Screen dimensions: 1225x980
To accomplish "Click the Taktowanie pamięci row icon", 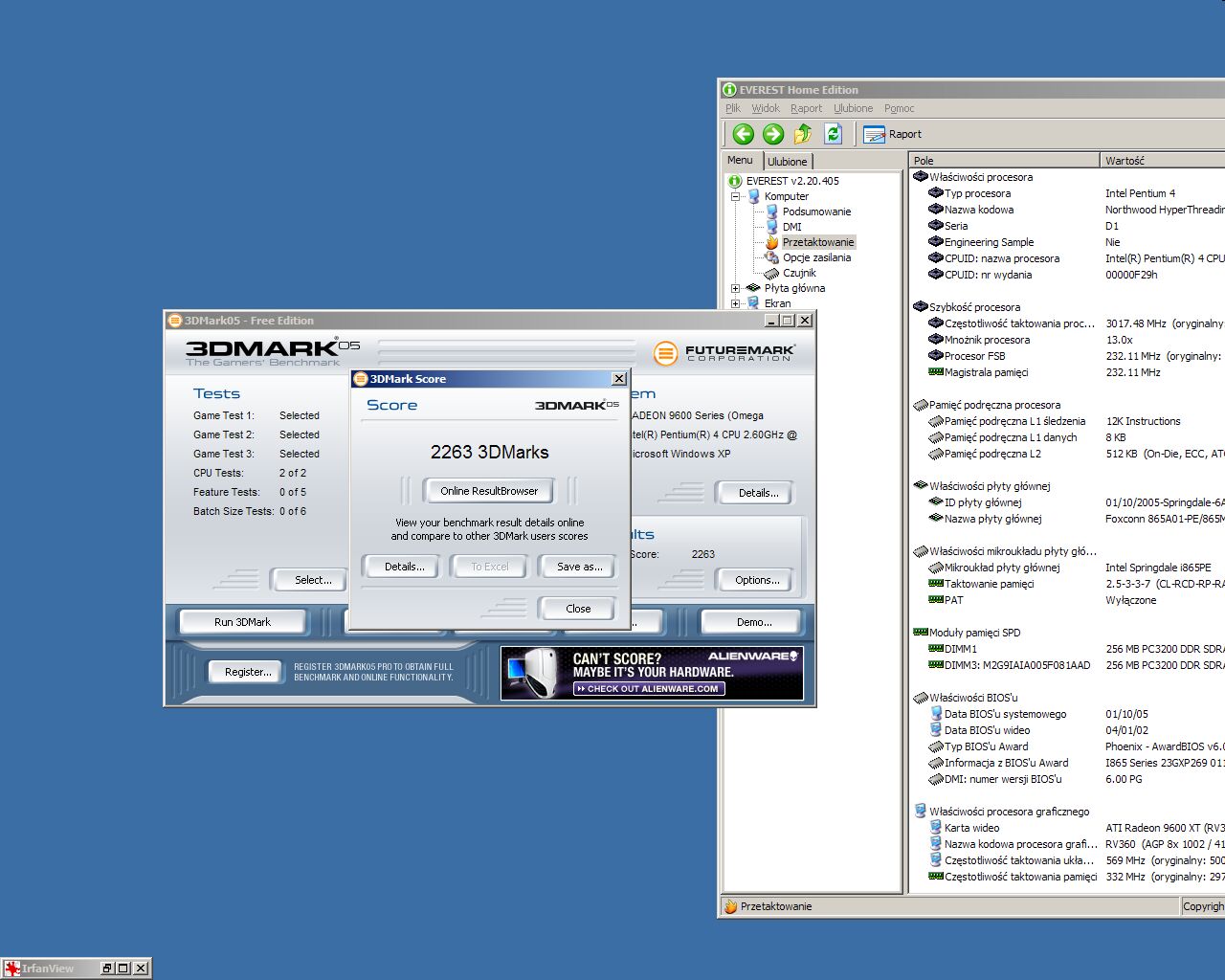I will (936, 584).
